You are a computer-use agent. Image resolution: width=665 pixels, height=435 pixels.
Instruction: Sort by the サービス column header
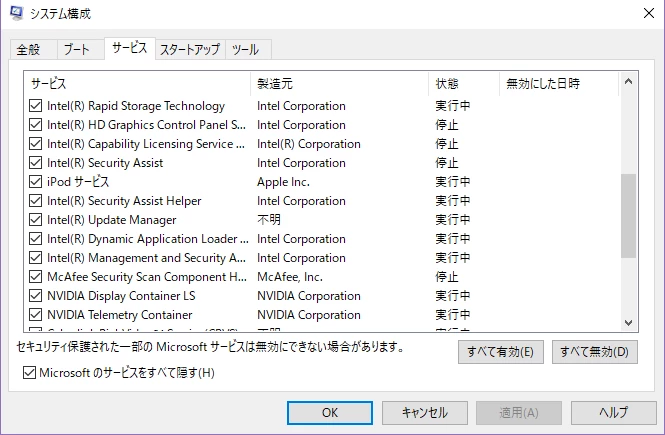click(x=137, y=84)
